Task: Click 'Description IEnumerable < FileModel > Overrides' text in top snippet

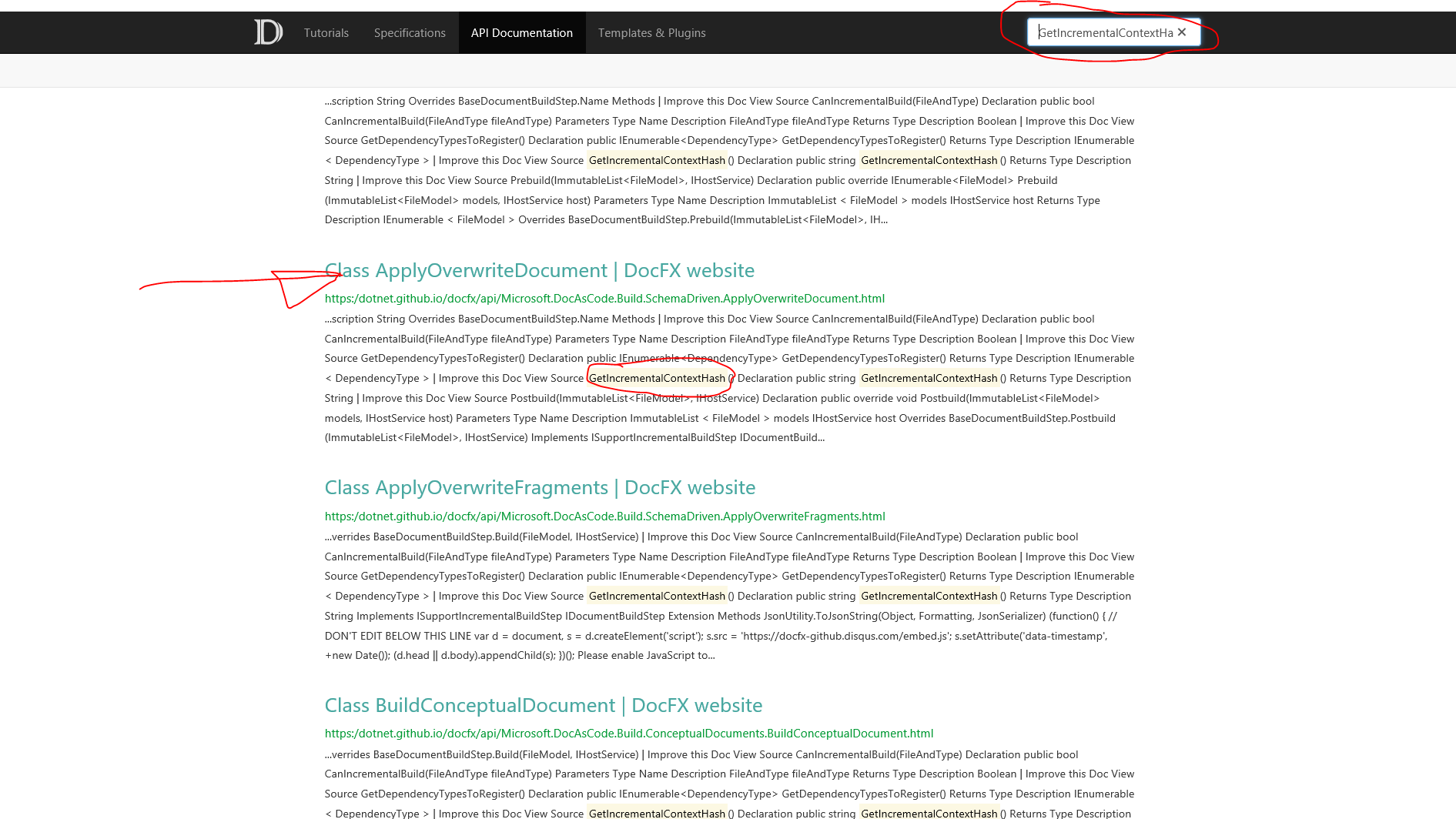Action: pos(443,219)
